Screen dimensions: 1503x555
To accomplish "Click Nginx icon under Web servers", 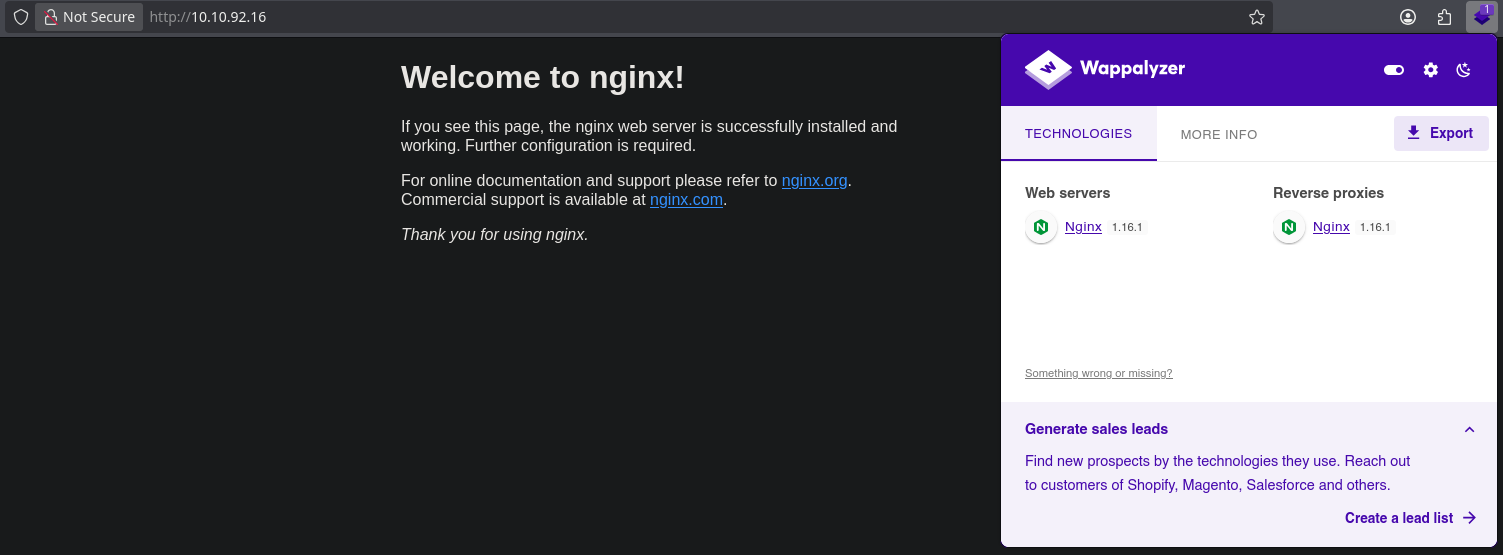I will (x=1041, y=227).
